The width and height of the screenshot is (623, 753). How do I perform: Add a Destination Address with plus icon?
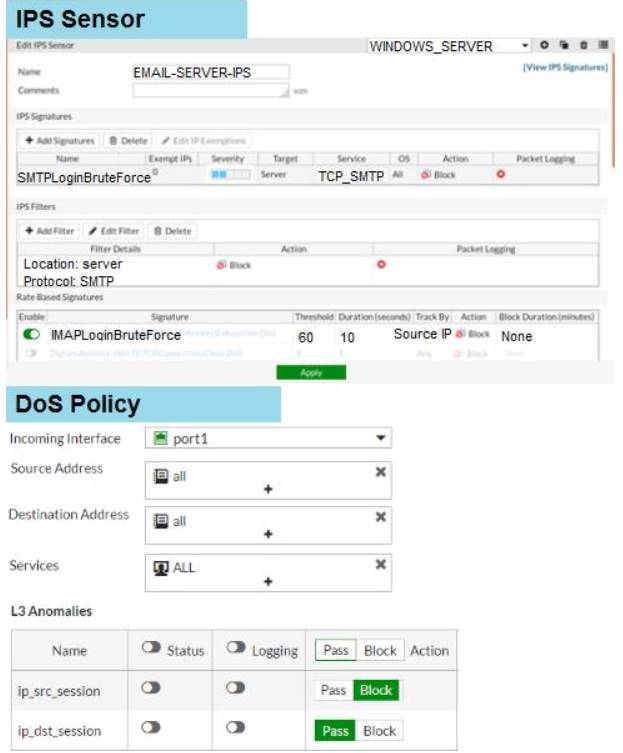coord(267,534)
